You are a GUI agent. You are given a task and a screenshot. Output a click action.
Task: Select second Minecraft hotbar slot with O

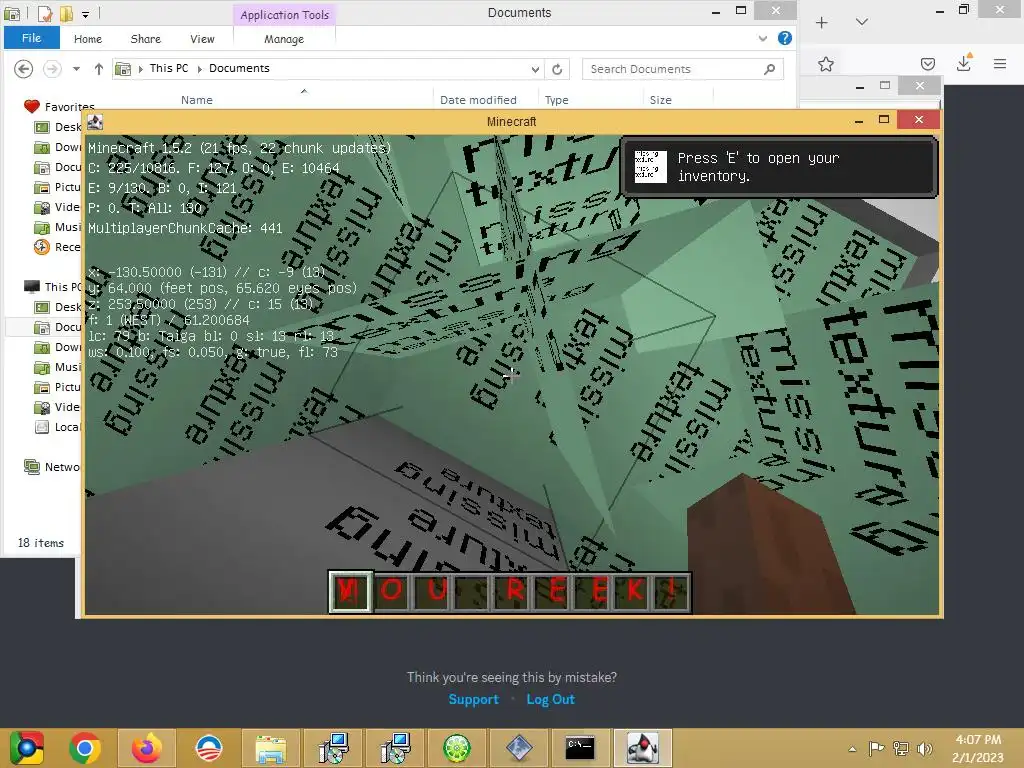pyautogui.click(x=391, y=591)
